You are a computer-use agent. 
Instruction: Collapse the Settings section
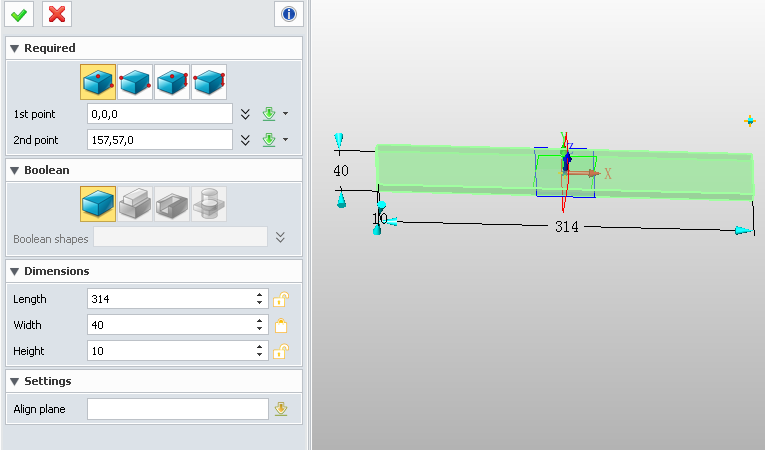(x=14, y=381)
